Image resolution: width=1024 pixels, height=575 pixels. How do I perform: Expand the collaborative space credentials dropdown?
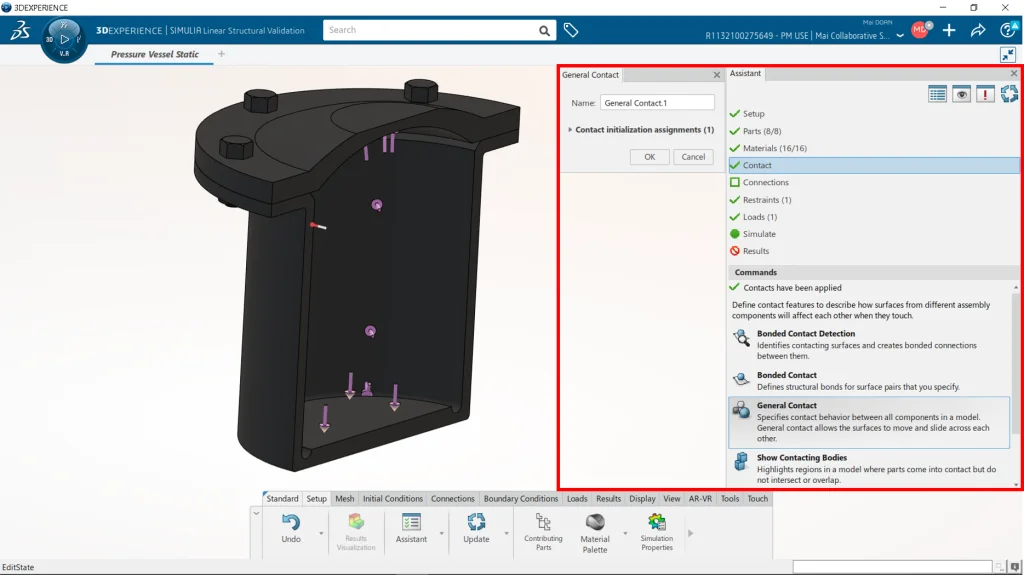900,35
